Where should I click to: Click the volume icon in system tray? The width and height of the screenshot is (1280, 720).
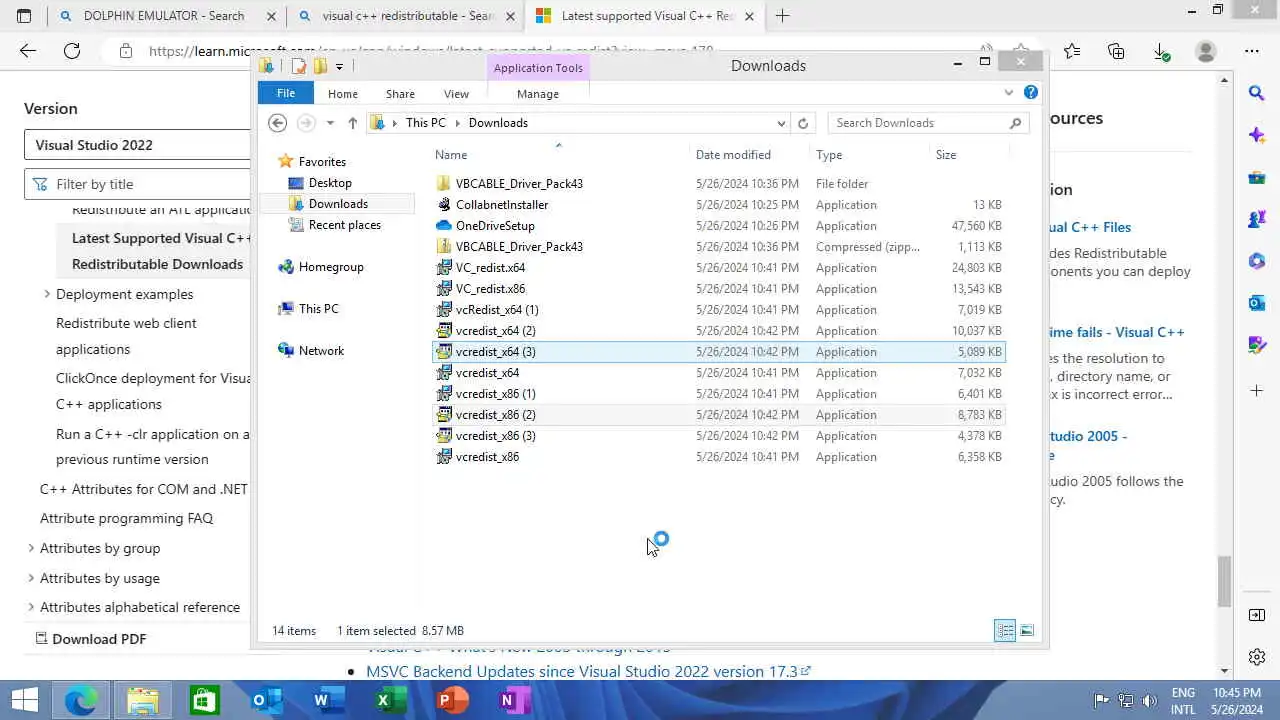tap(1150, 700)
